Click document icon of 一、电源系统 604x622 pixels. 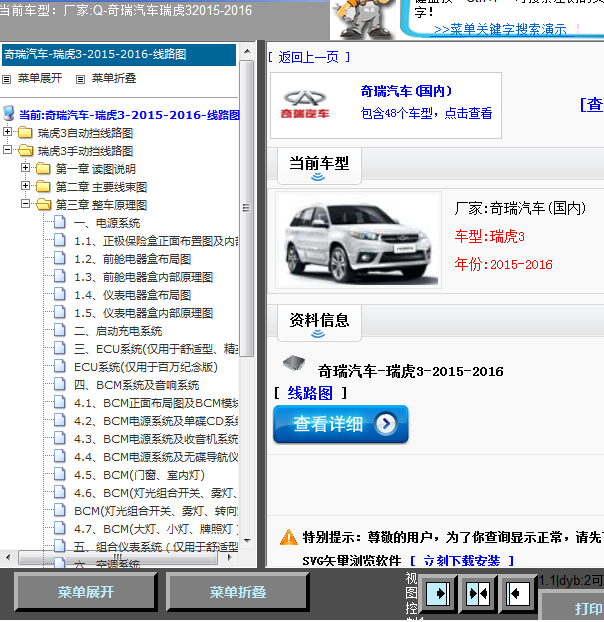[x=60, y=222]
